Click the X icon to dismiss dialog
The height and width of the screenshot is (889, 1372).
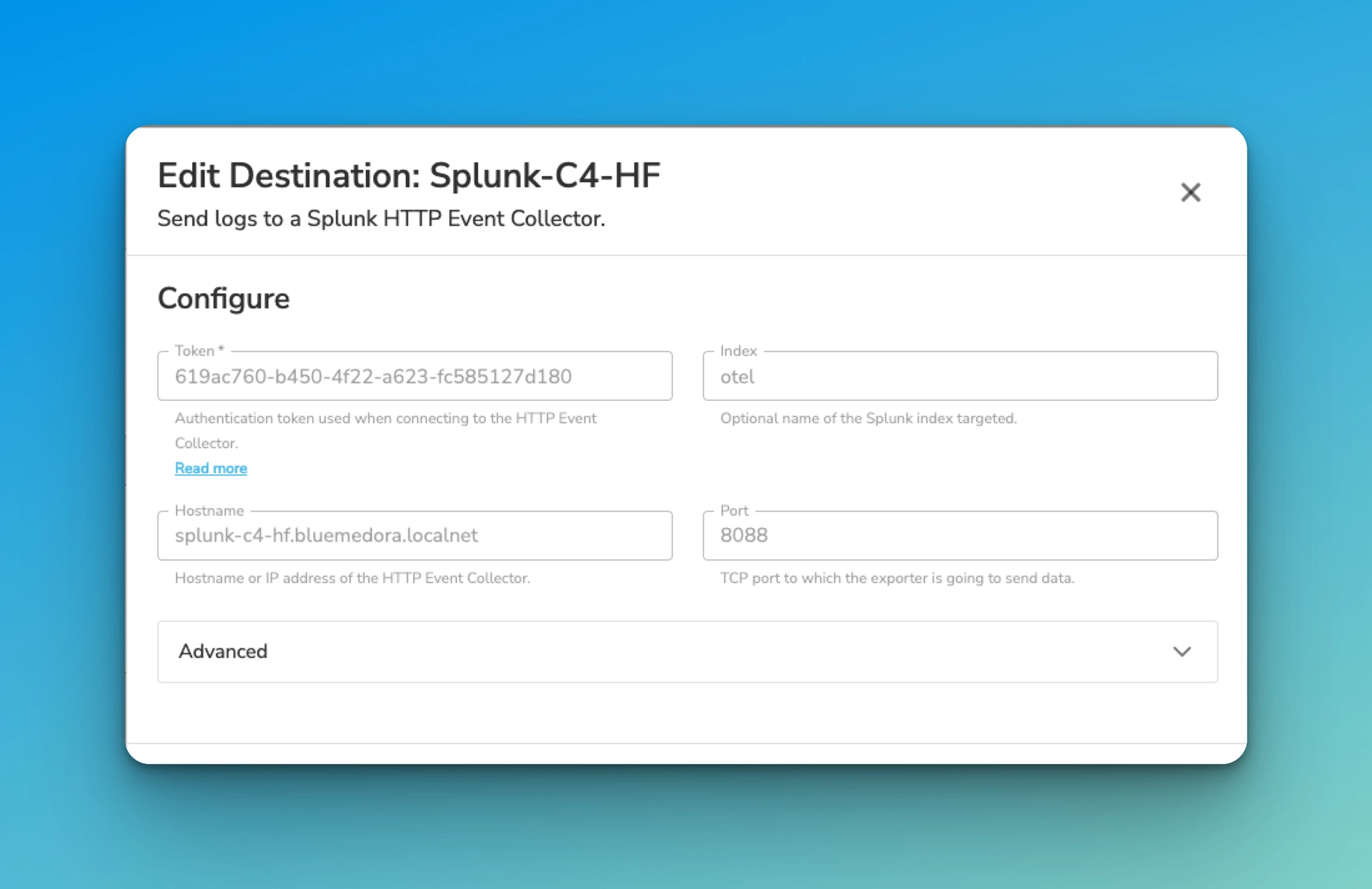(1190, 192)
